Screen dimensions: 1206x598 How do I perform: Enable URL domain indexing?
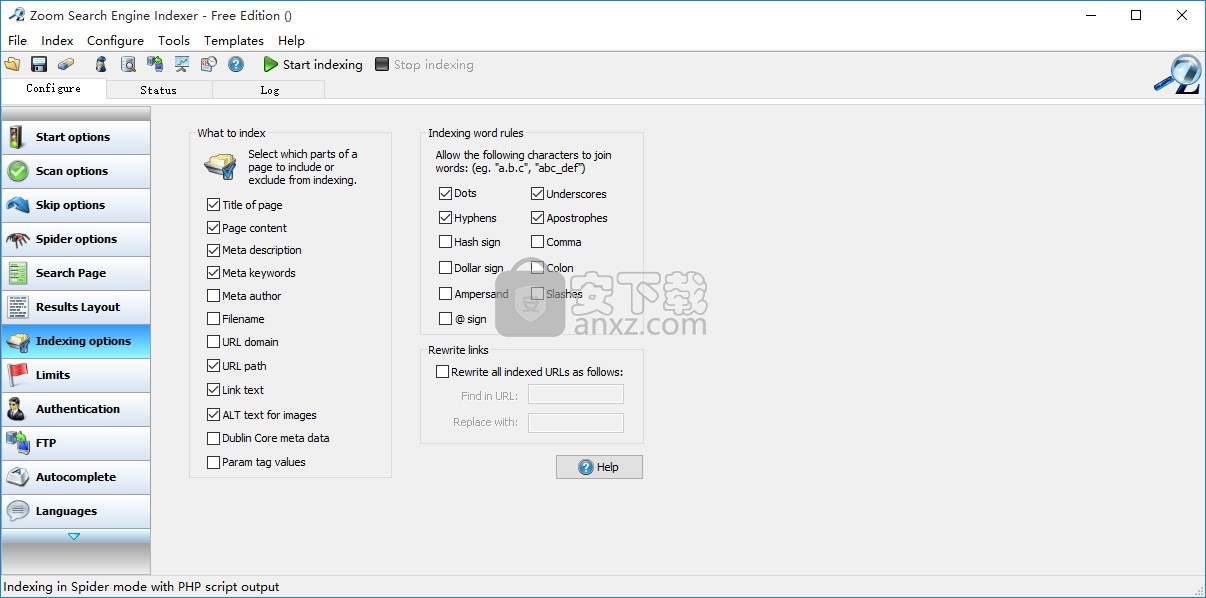[x=213, y=341]
